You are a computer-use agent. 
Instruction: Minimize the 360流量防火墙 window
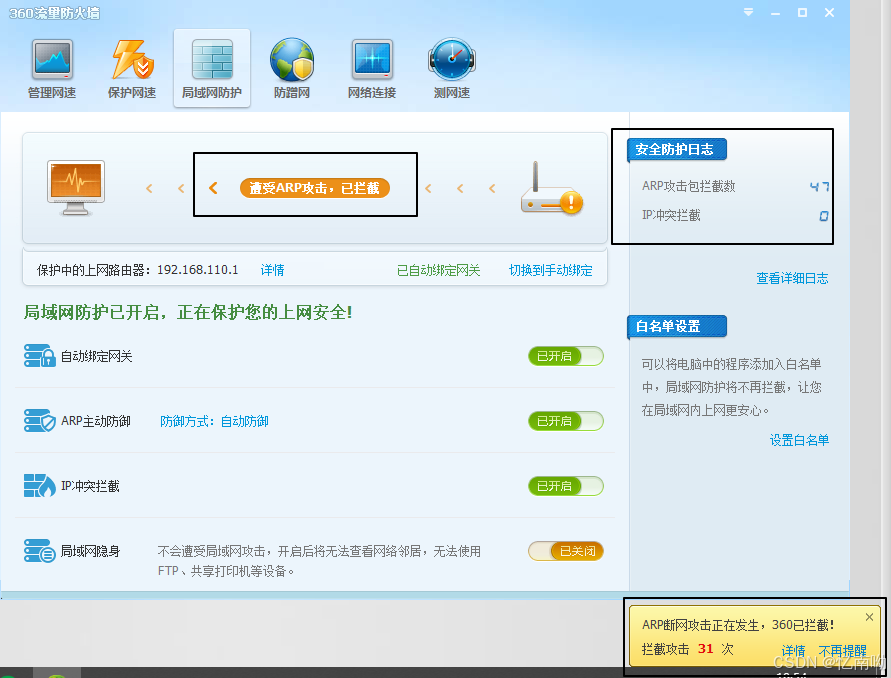(x=775, y=13)
